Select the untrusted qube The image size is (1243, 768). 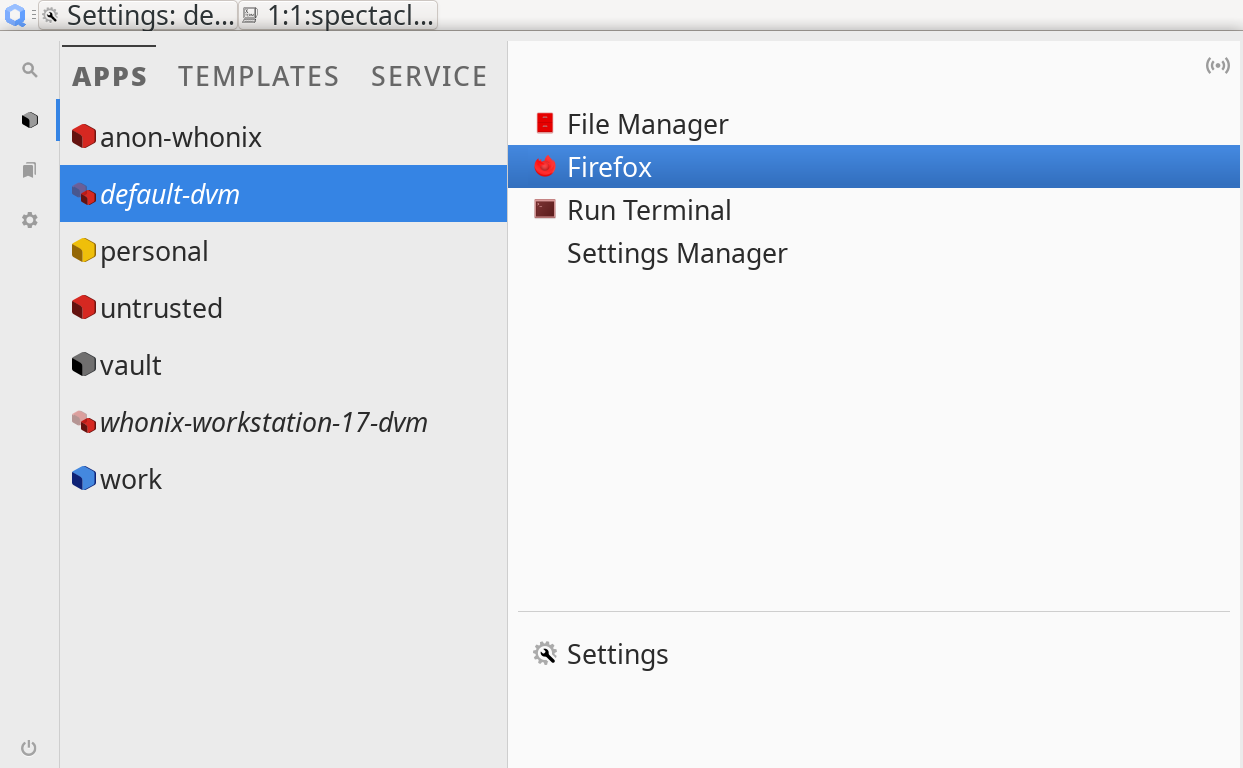[160, 308]
